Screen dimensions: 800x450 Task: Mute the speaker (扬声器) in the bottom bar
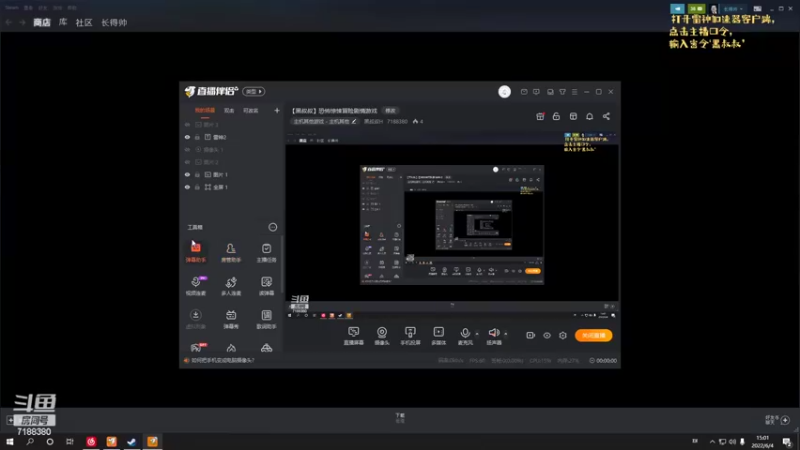coord(494,336)
